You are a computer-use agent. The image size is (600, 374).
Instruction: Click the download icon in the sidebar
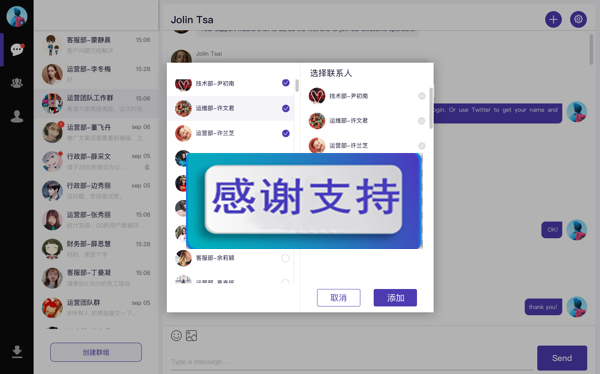[16, 351]
